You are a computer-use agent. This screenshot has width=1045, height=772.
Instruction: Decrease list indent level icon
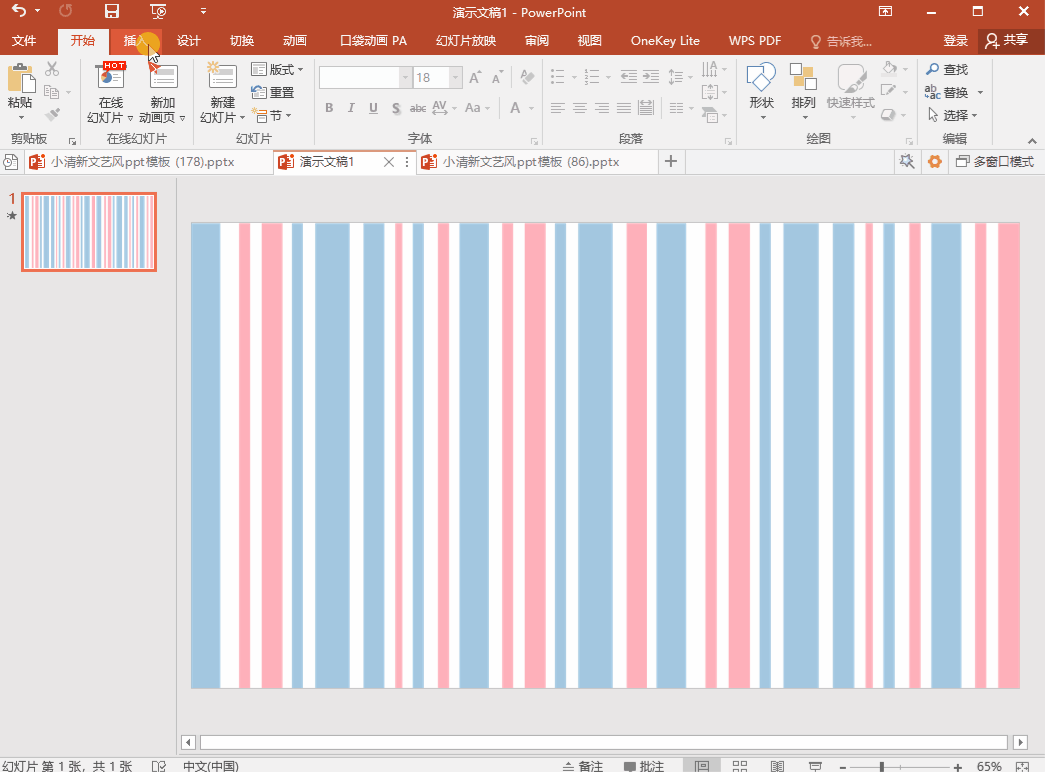pos(628,77)
